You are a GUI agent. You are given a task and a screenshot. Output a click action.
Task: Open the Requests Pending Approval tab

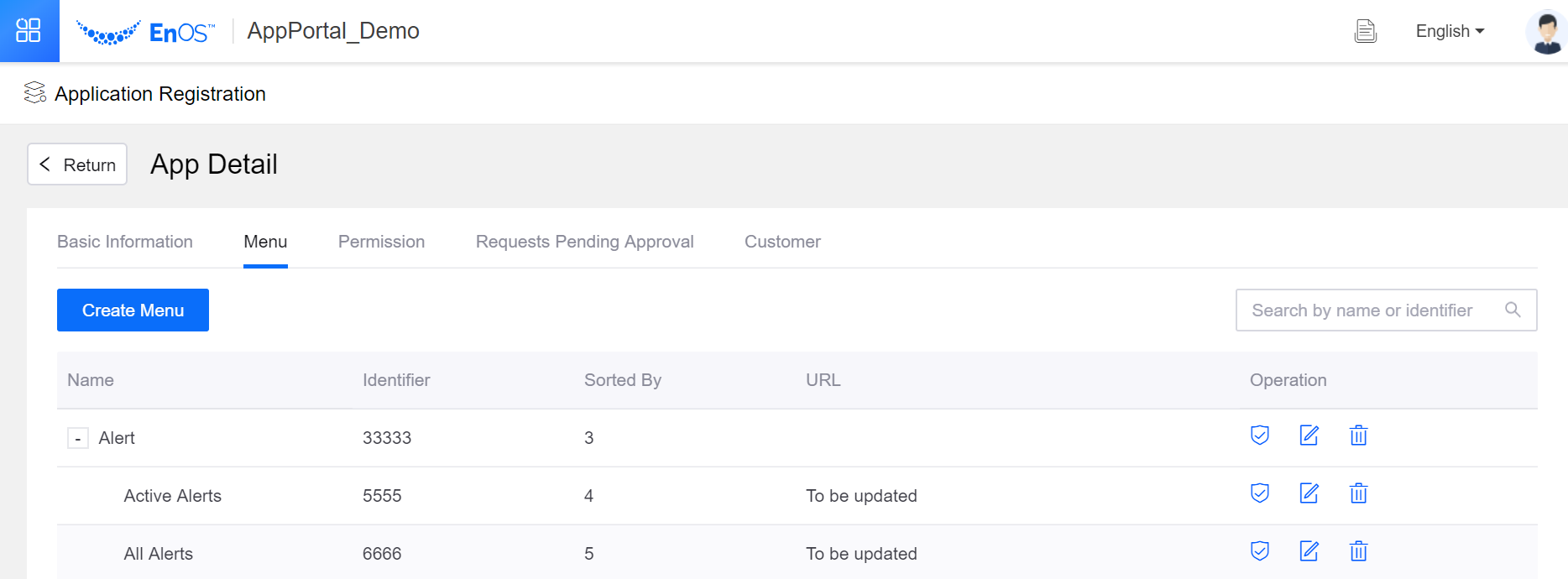tap(584, 242)
